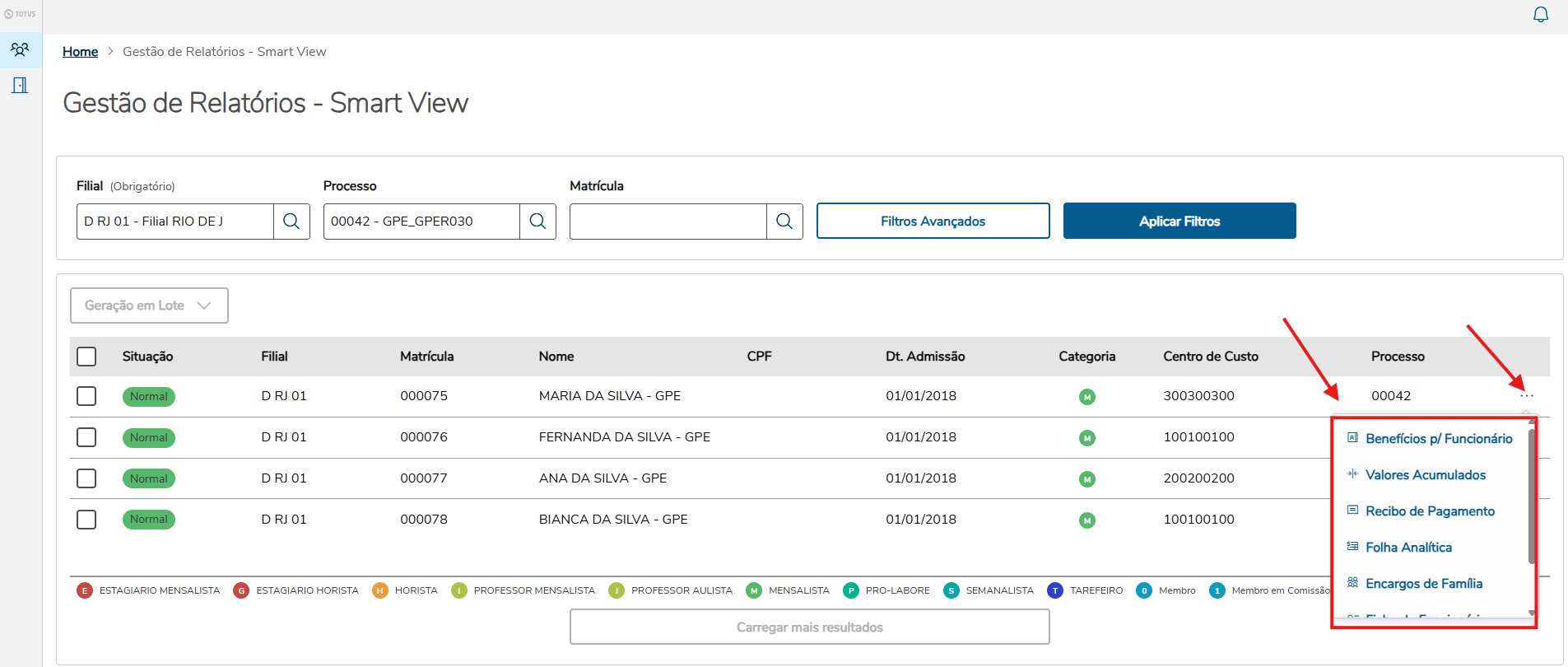
Task: Select Folha Analítica menu entry
Action: pyautogui.click(x=1408, y=548)
